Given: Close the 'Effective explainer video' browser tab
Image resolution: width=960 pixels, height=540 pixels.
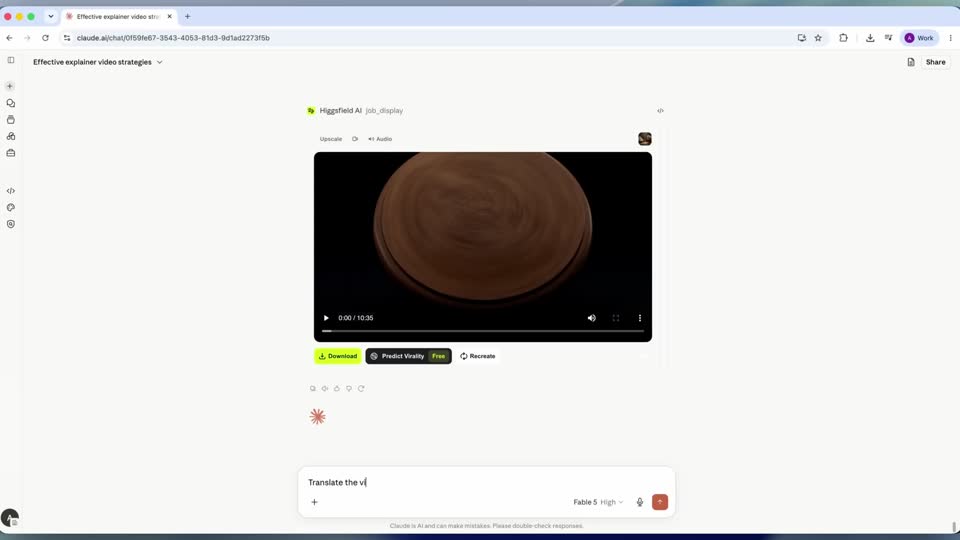Looking at the screenshot, I should coord(170,17).
